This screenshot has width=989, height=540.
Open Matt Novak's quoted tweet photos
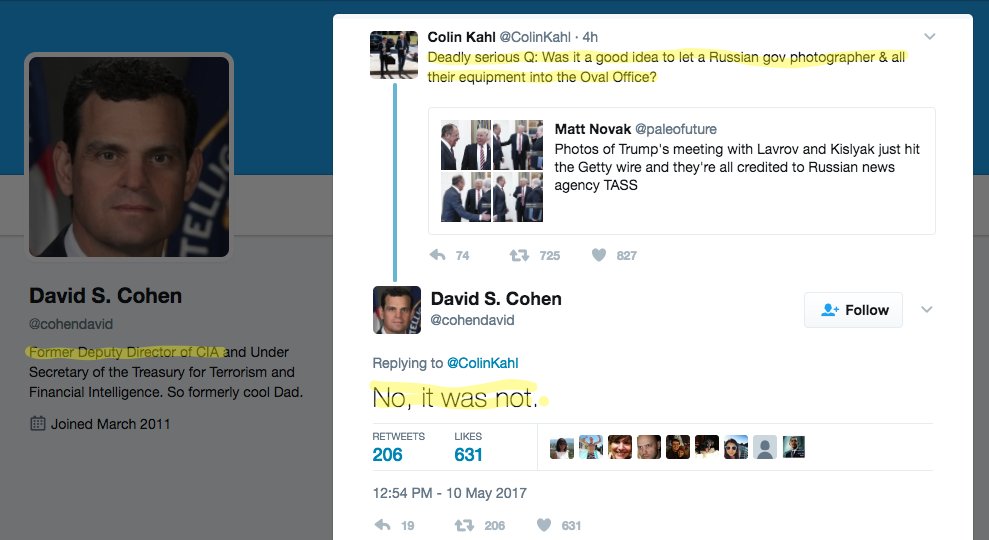[x=492, y=171]
